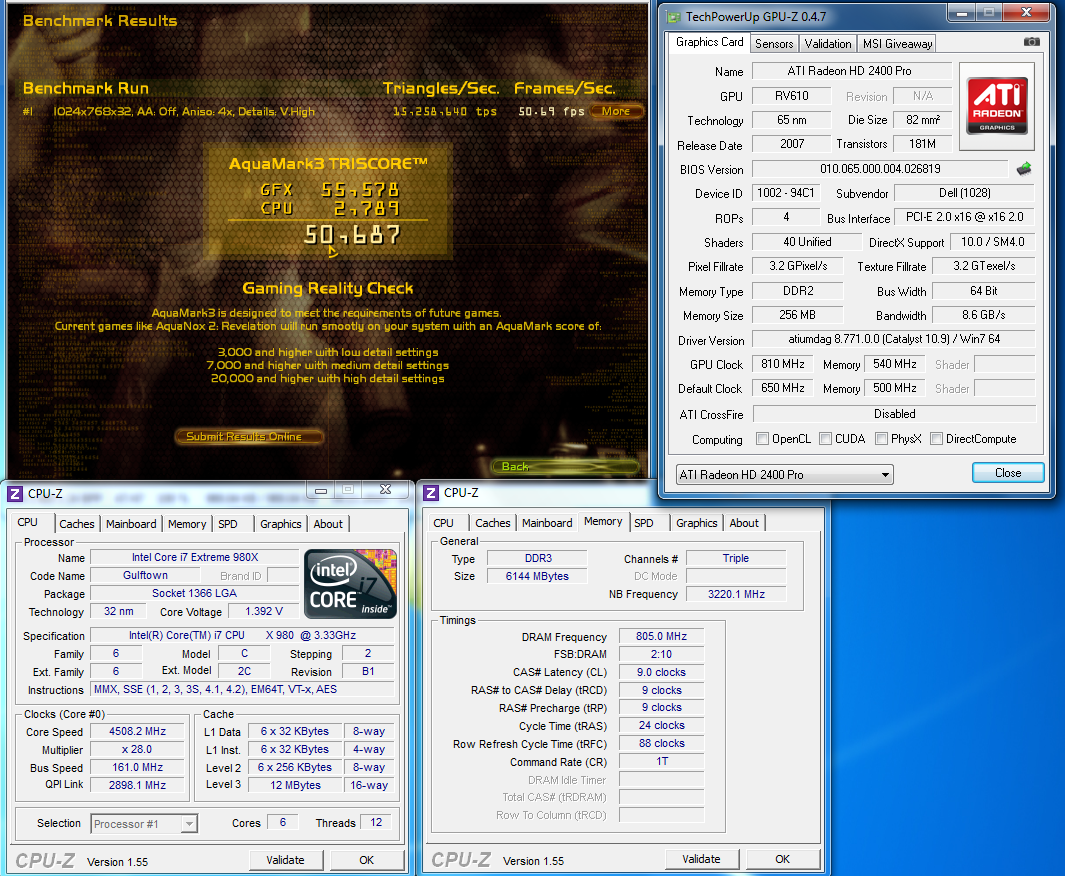The width and height of the screenshot is (1065, 876).
Task: Click OK in right CPU-Z window
Action: 782,859
